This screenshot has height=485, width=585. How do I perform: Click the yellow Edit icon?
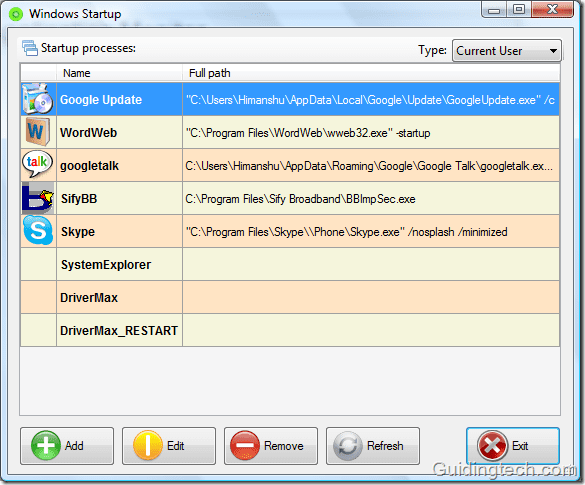[148, 446]
